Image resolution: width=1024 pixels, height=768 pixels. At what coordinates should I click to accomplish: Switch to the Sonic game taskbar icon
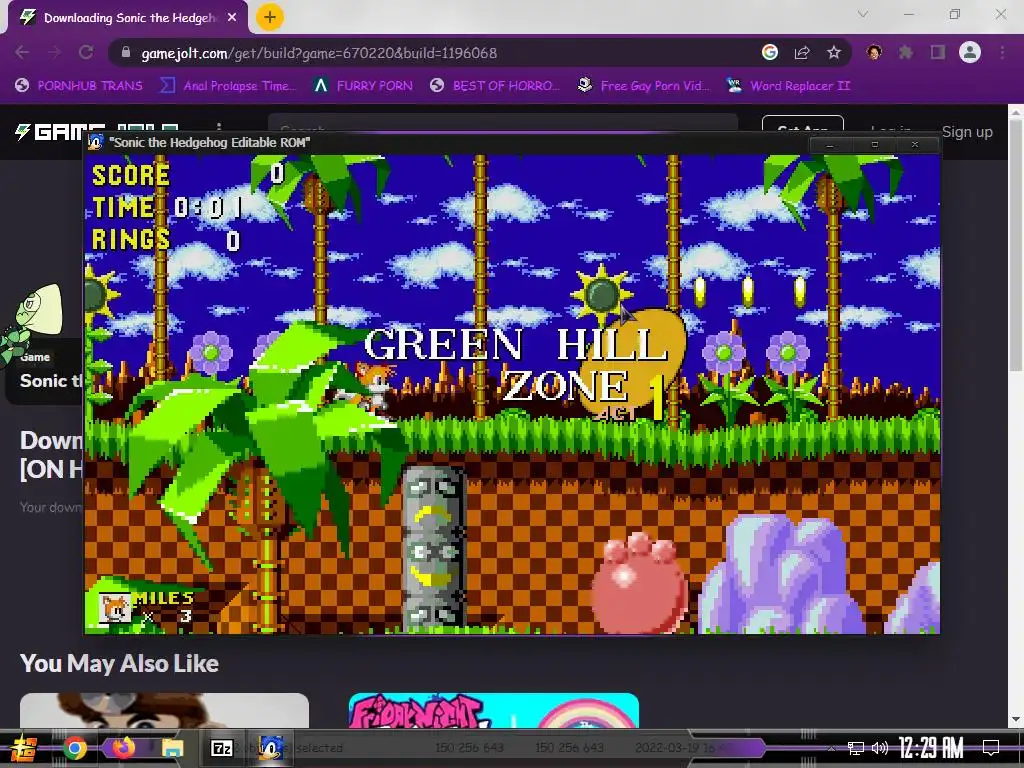point(270,748)
